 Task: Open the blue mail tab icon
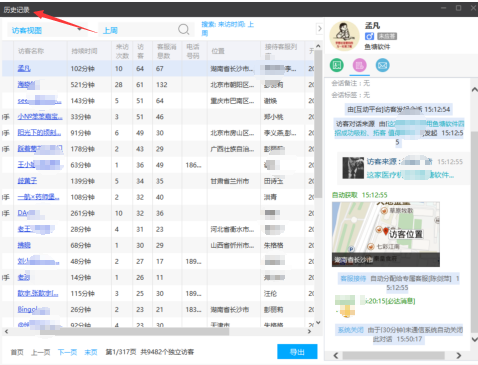click(x=382, y=65)
